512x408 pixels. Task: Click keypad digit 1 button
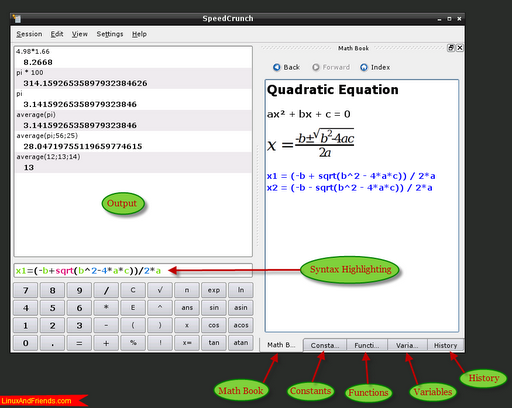click(26, 325)
